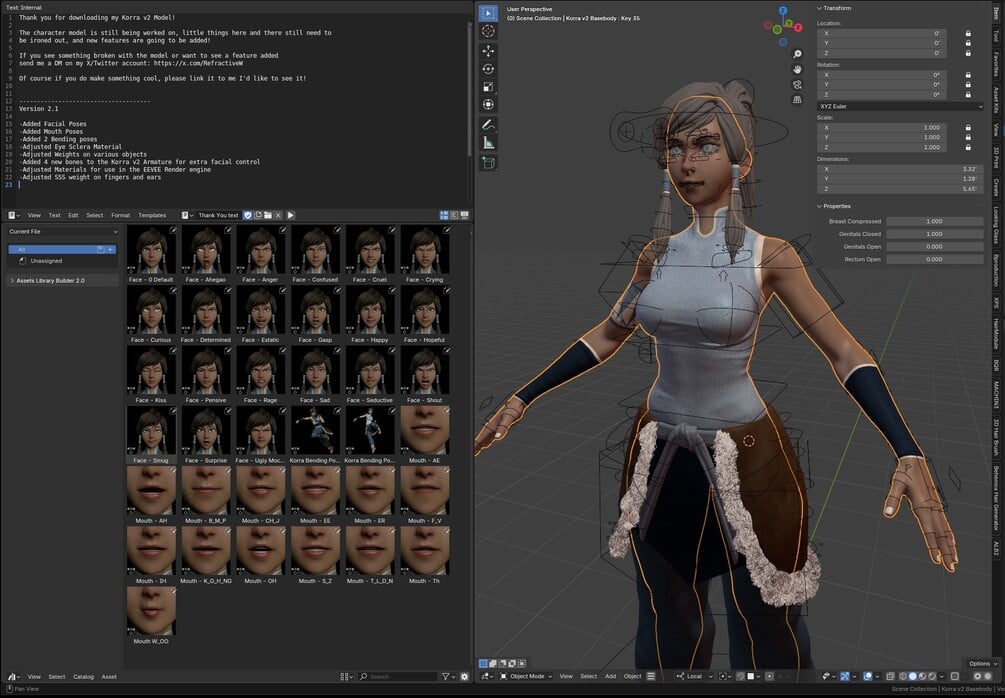Image resolution: width=1005 pixels, height=698 pixels.
Task: Open the Templates menu in text editor
Action: (x=152, y=215)
